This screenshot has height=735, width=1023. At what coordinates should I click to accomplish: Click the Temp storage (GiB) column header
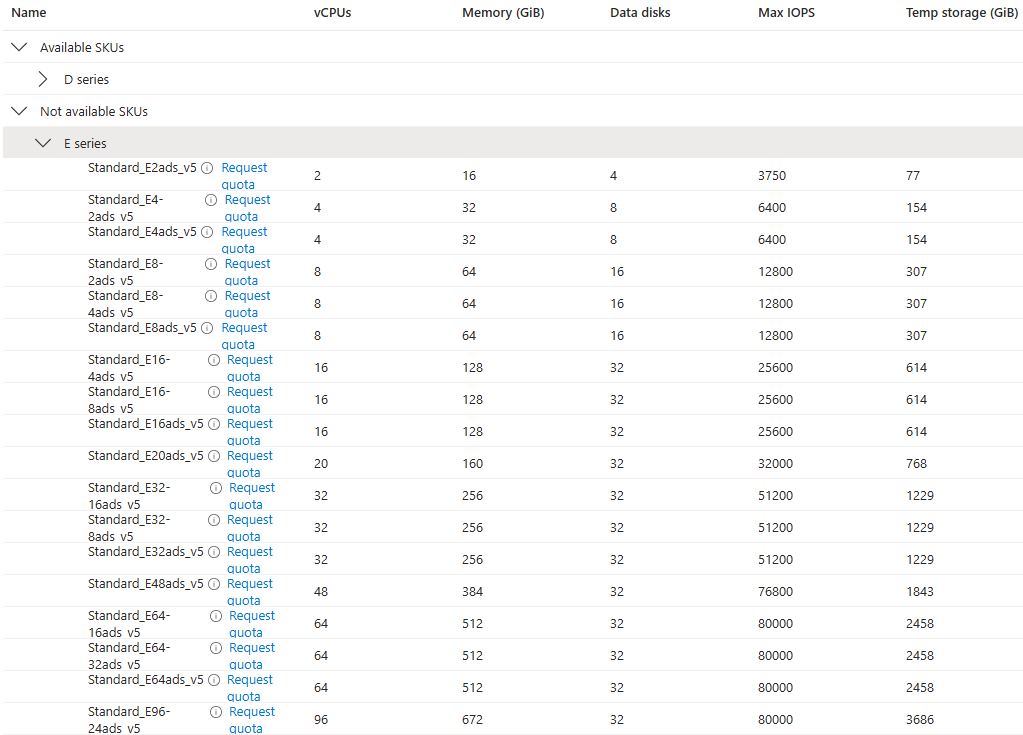[962, 12]
